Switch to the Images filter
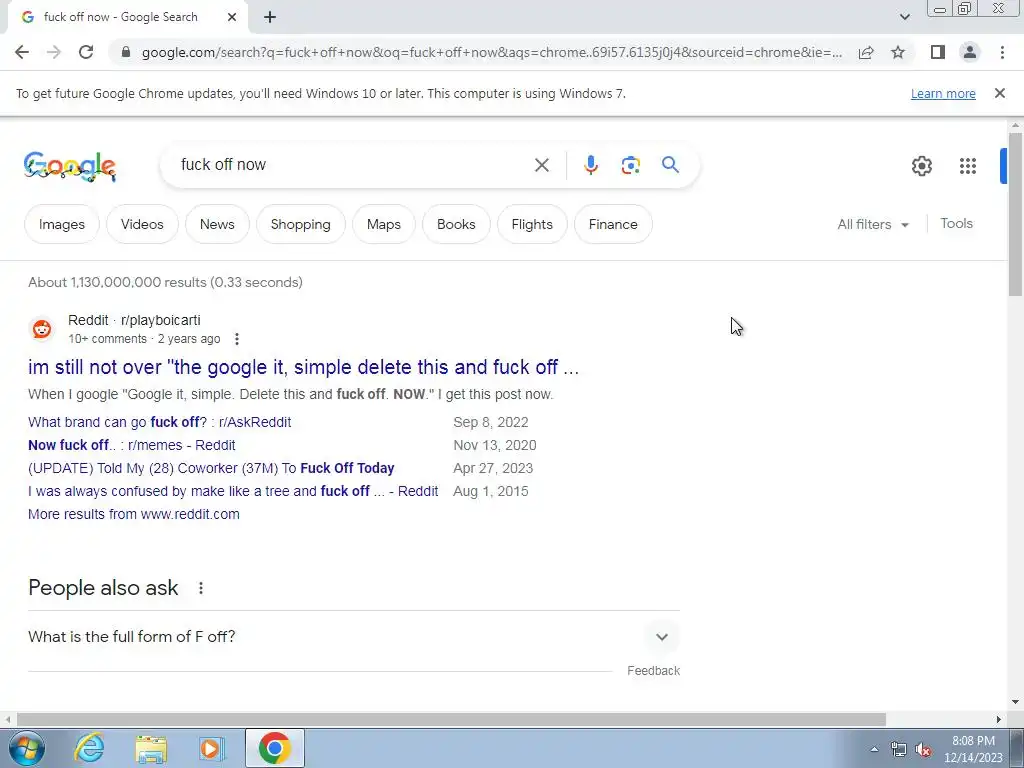 point(62,224)
